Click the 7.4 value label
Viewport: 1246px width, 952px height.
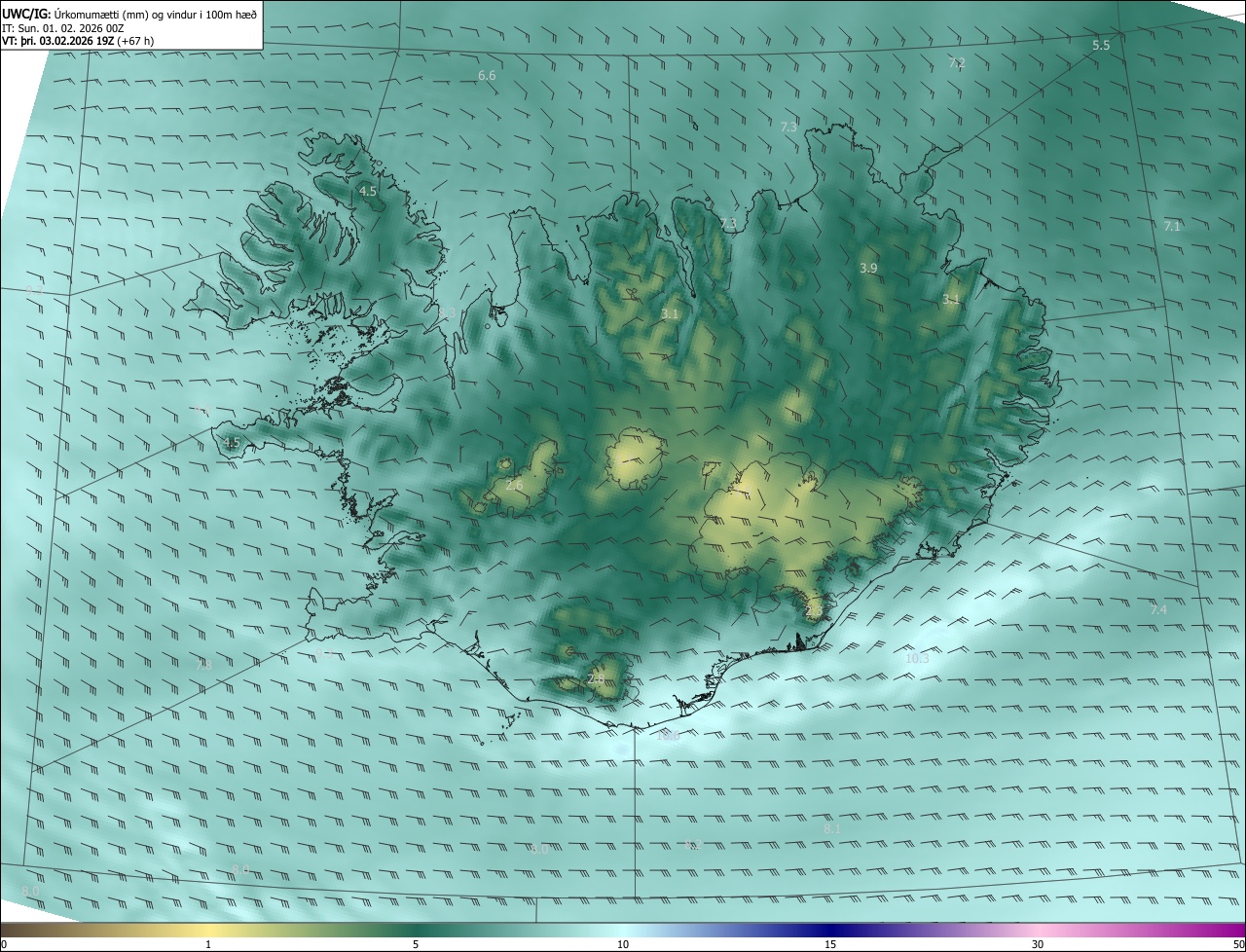coord(1158,609)
